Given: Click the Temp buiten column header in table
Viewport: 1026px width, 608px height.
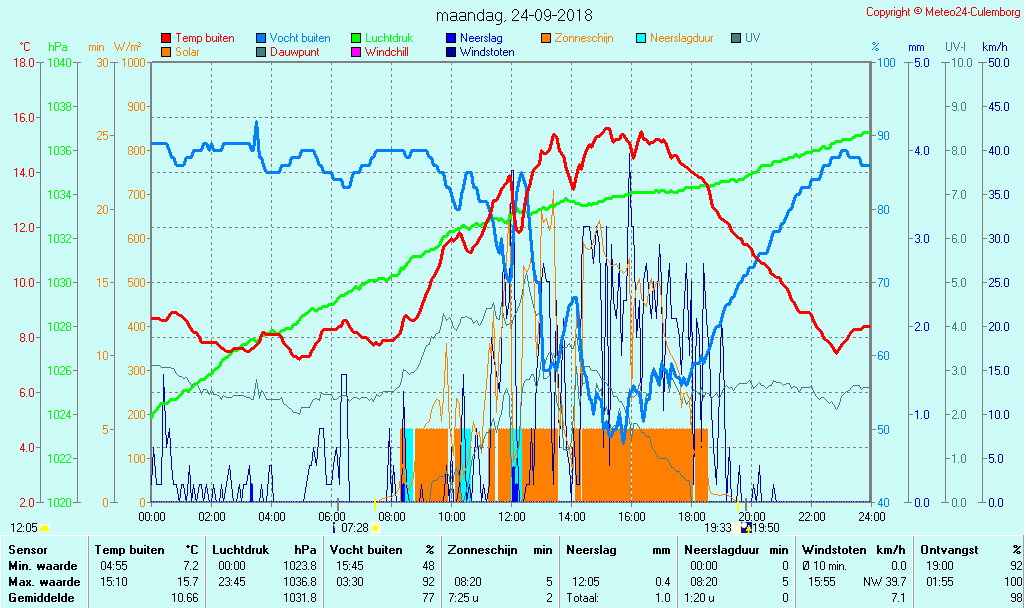Looking at the screenshot, I should click(x=129, y=550).
